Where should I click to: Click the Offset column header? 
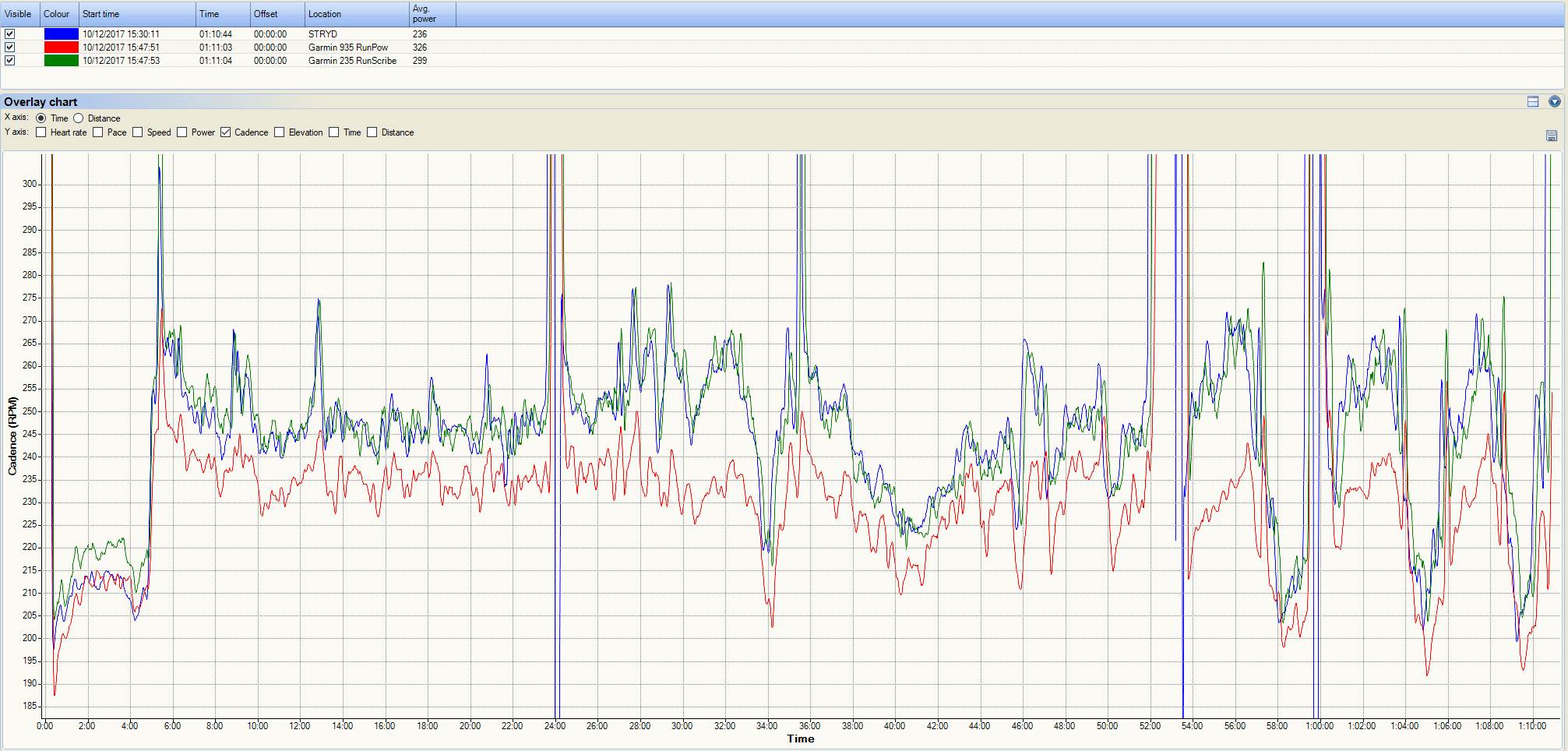click(x=277, y=14)
